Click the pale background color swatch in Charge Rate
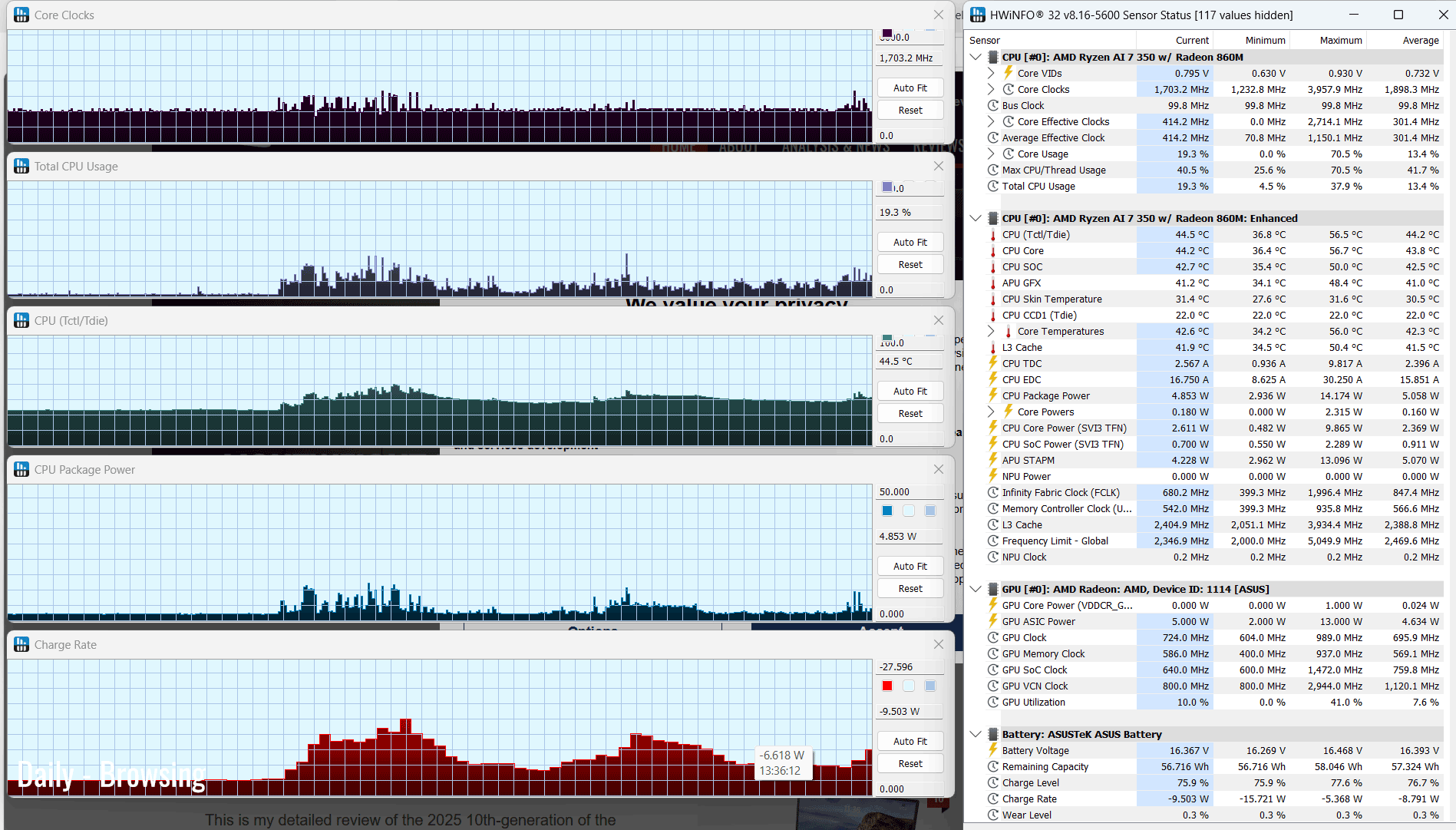Screen dimensions: 1456x830 [909, 686]
